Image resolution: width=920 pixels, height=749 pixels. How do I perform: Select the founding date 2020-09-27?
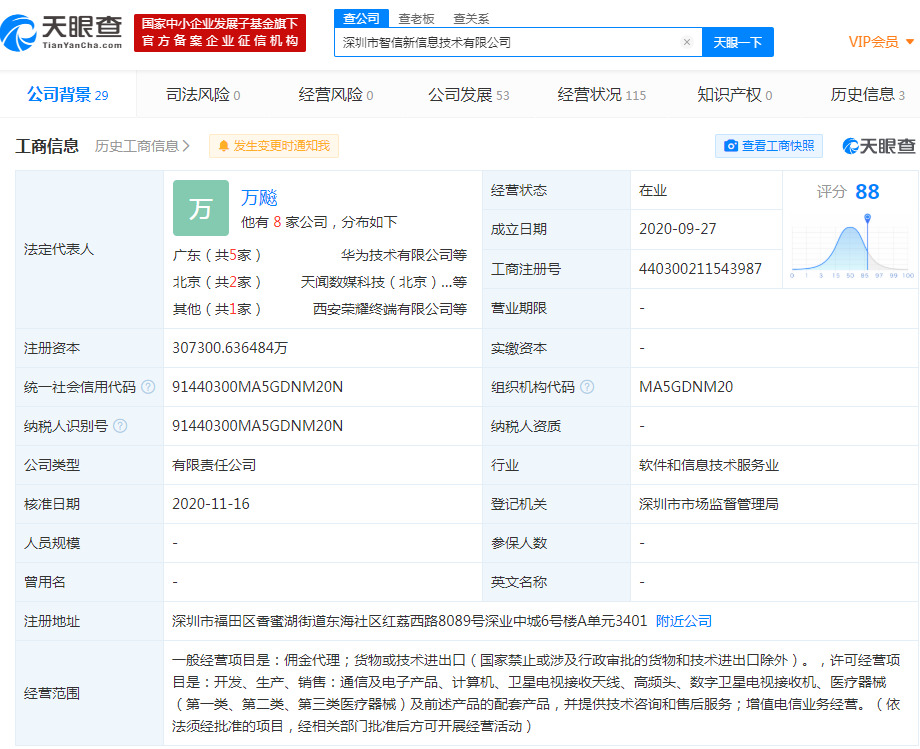678,229
